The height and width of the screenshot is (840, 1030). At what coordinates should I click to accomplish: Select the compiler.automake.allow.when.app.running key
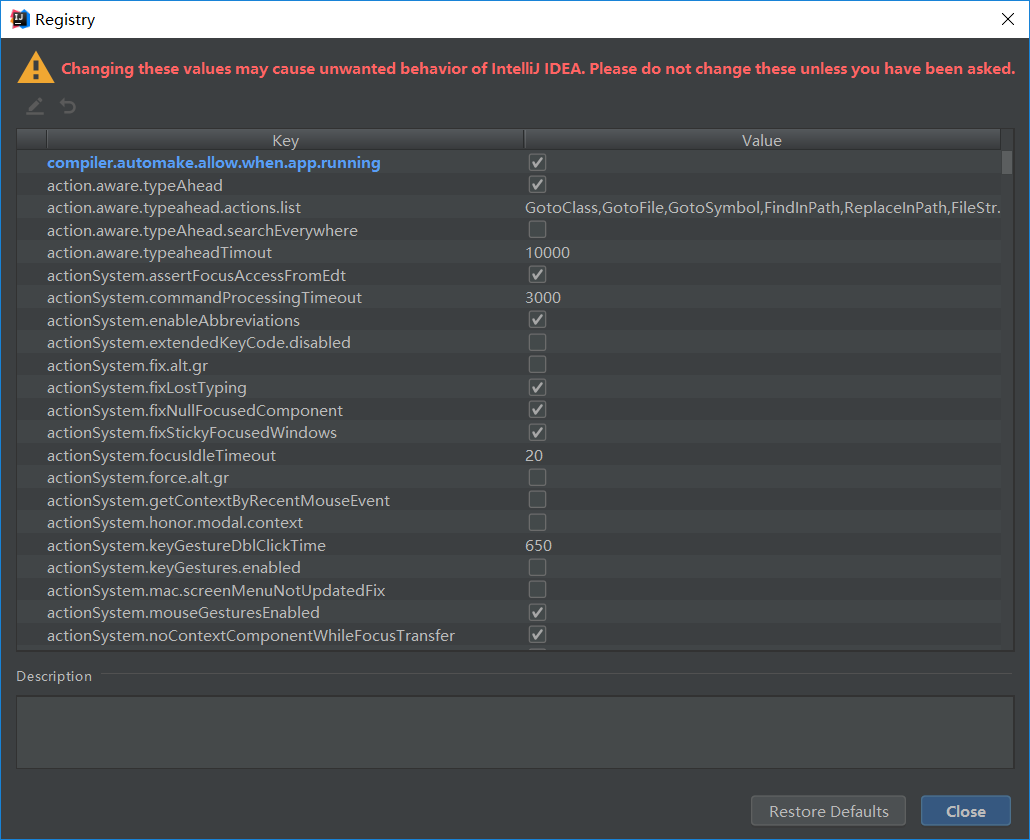coord(213,163)
